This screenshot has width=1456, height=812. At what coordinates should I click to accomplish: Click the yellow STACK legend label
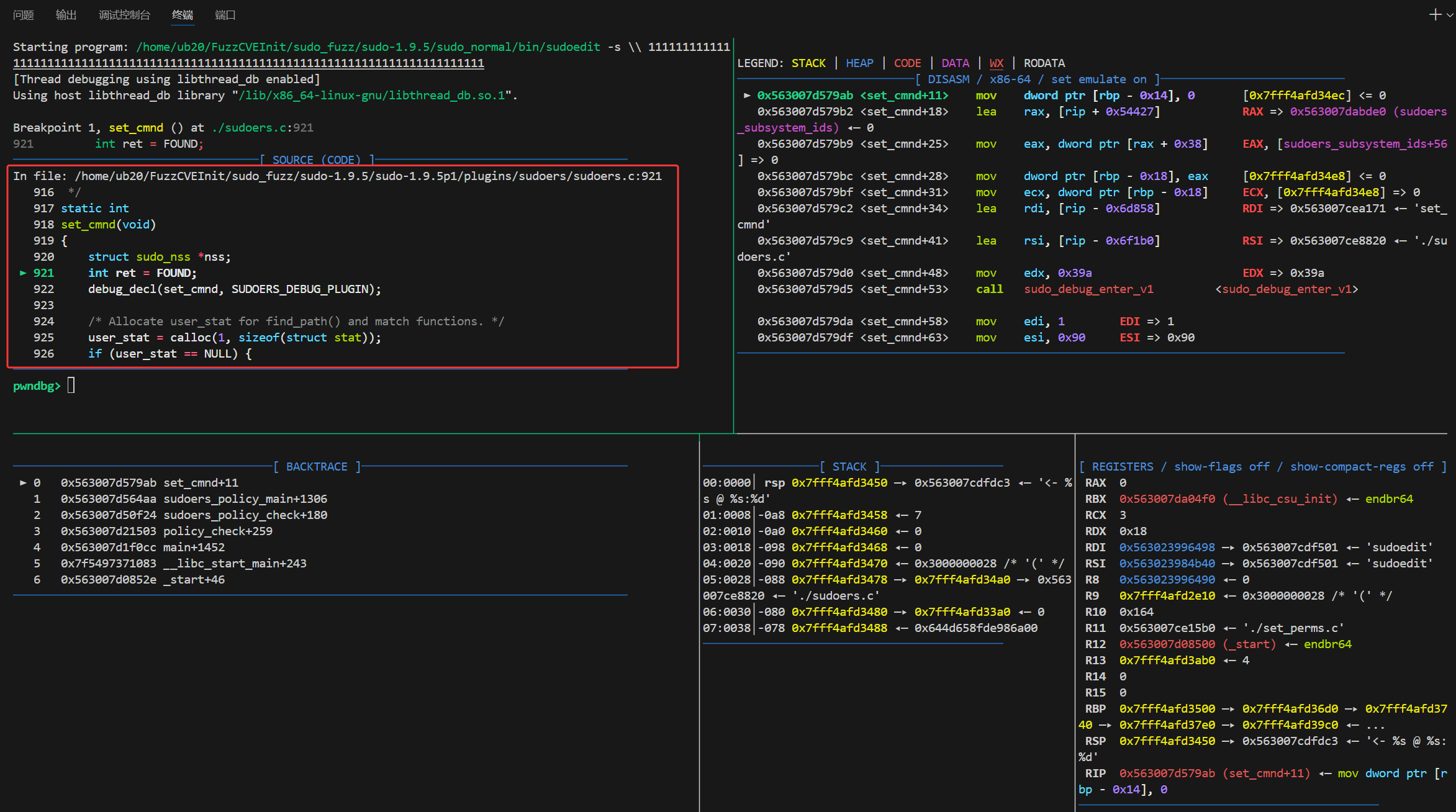(x=808, y=63)
